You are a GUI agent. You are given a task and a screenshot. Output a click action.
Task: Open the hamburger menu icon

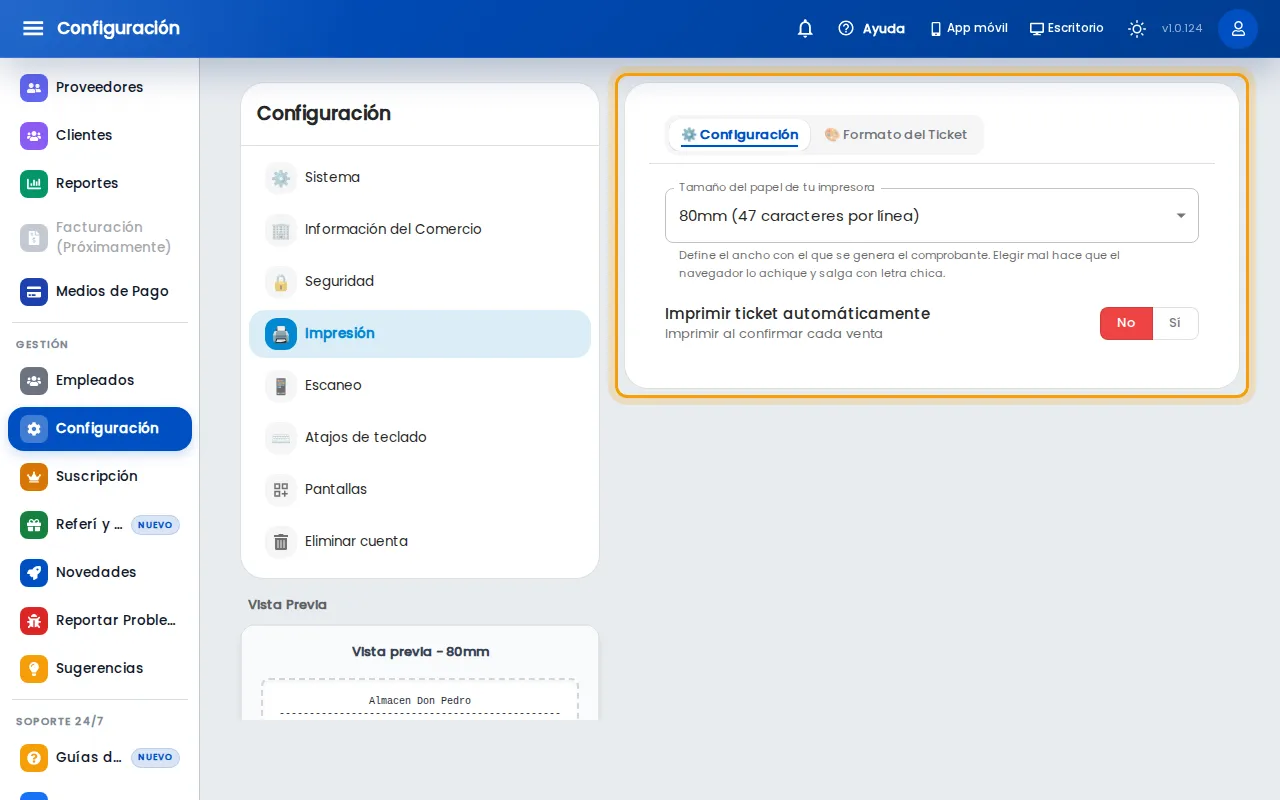33,28
